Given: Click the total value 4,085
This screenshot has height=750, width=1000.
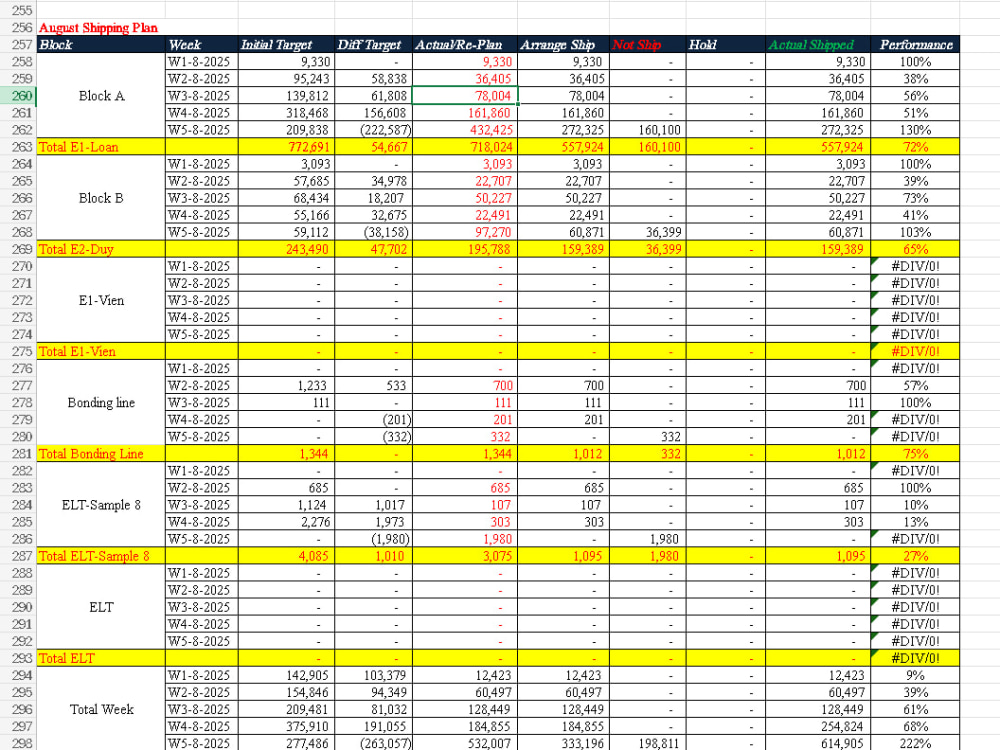Looking at the screenshot, I should [x=286, y=555].
